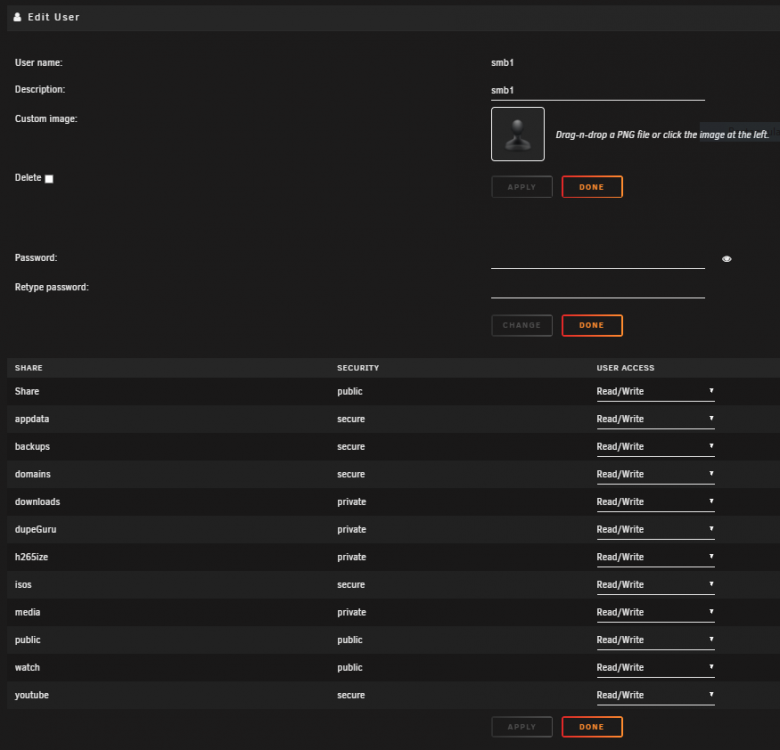Click the downloads share name
This screenshot has height=750, width=780.
(x=37, y=502)
